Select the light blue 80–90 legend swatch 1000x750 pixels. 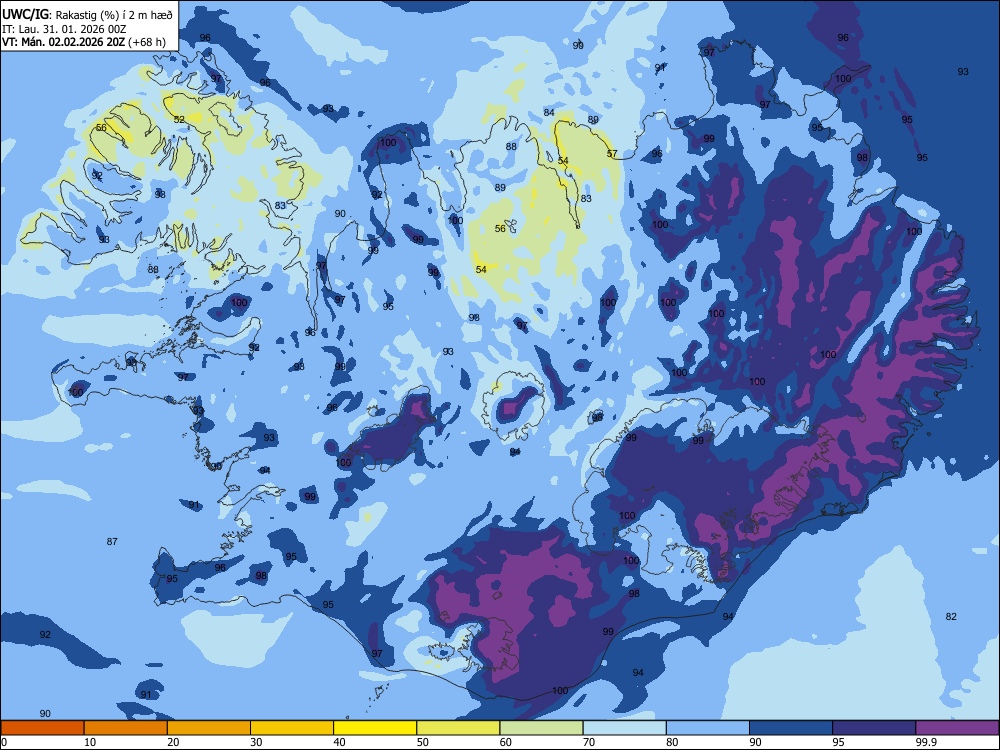708,728
